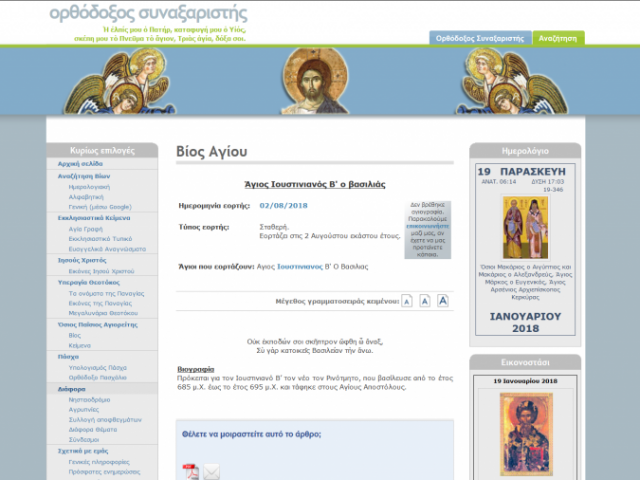This screenshot has height=480, width=640.
Task: Select the smallest text size icon
Action: click(x=407, y=301)
